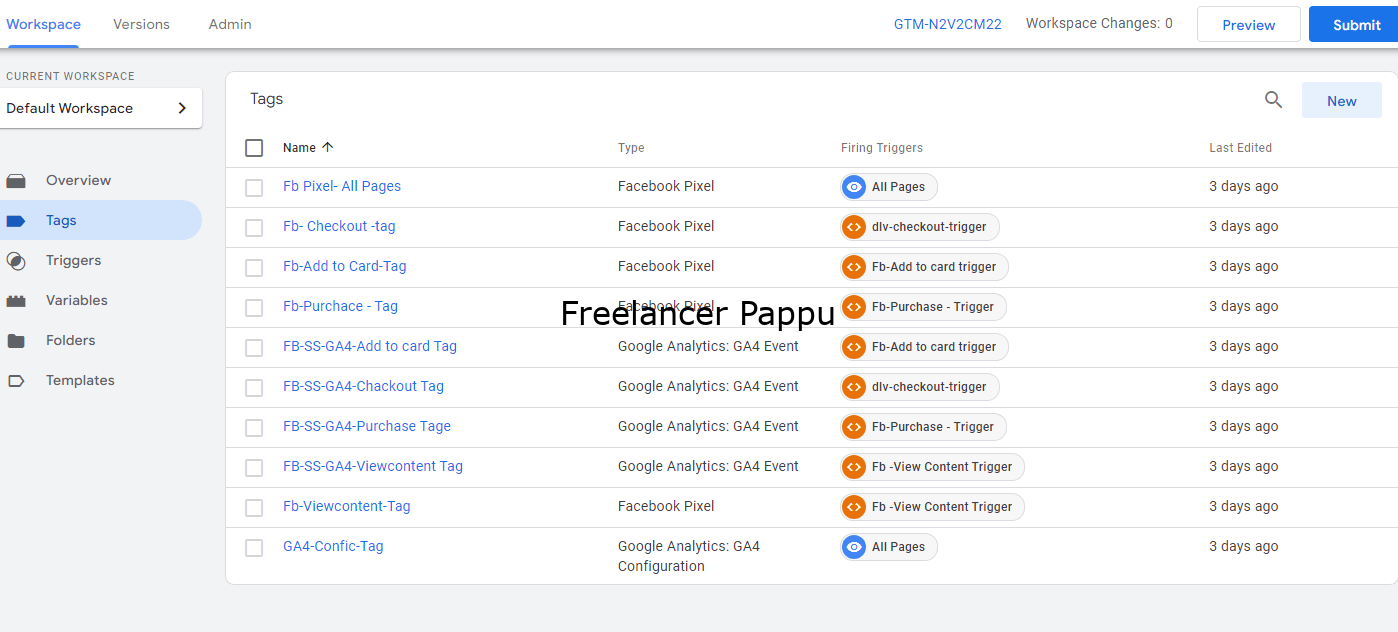
Task: Click the Preview button
Action: 1249,25
